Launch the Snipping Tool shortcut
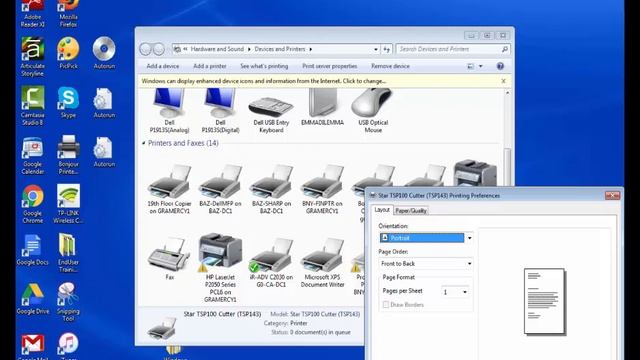 coord(68,301)
